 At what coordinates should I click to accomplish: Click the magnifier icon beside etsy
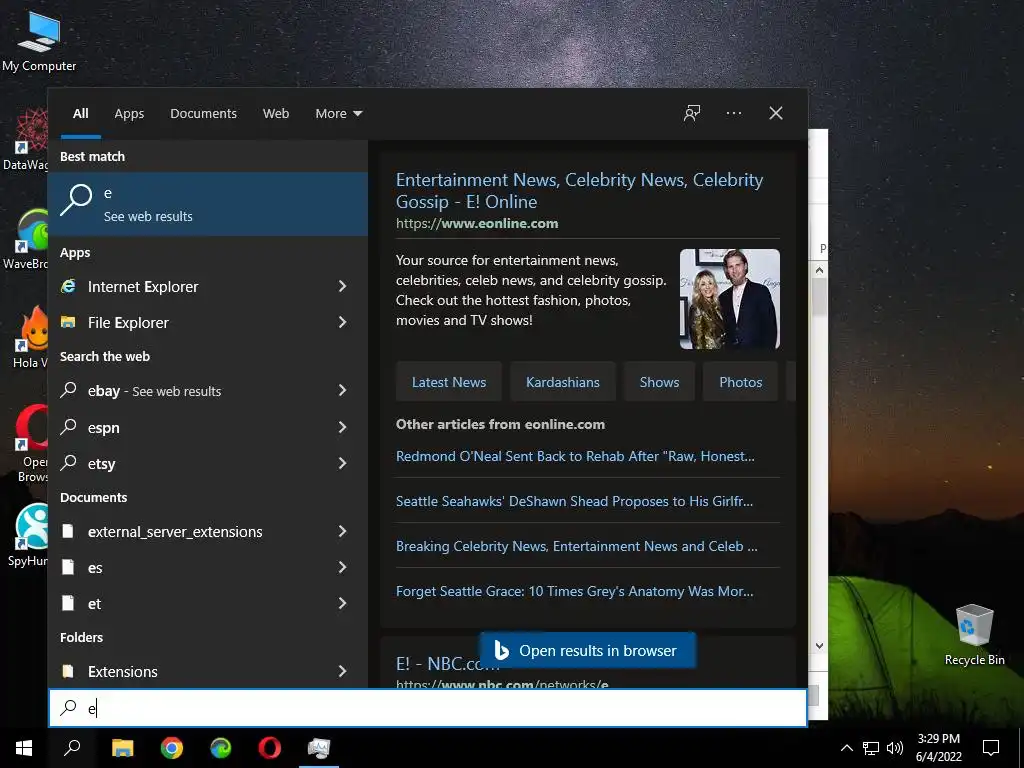[69, 463]
